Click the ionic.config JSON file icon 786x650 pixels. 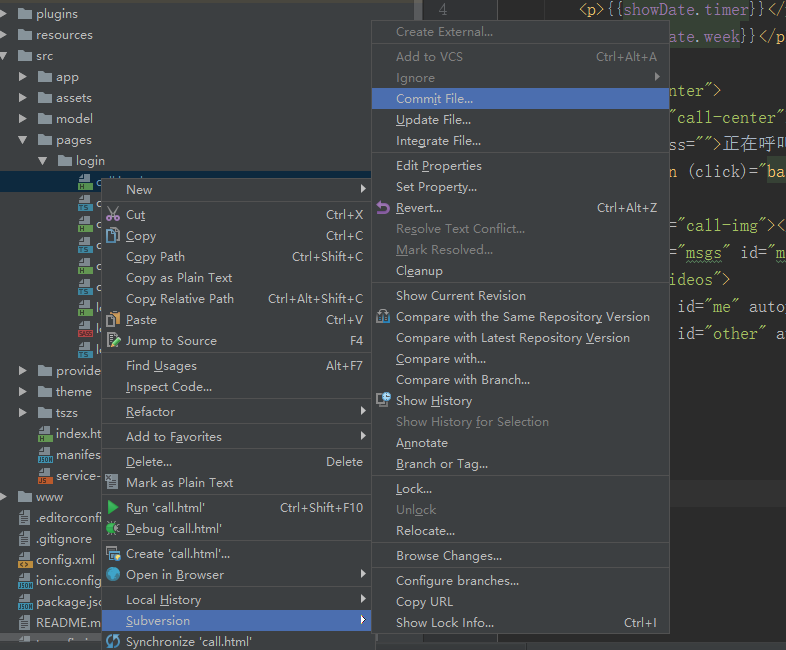pyautogui.click(x=25, y=581)
